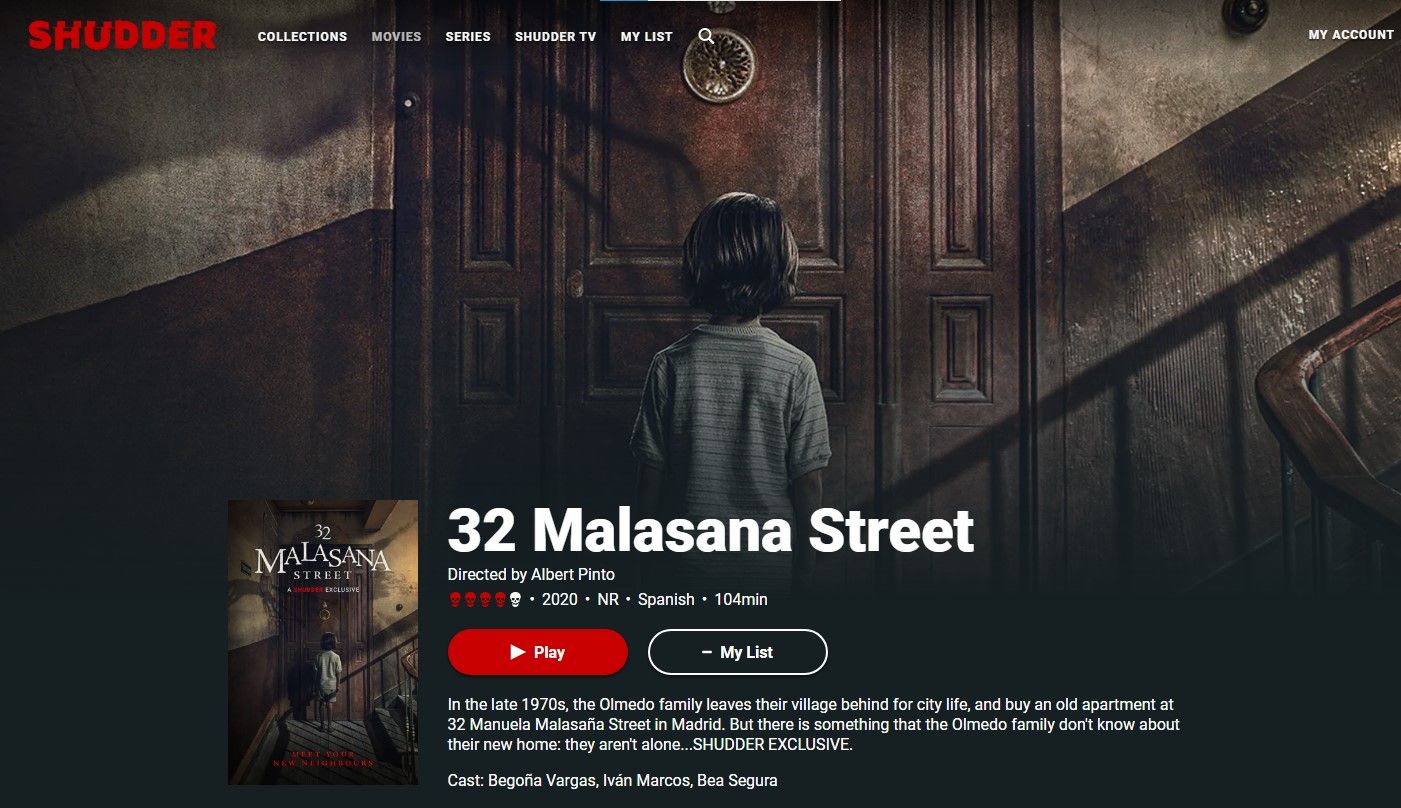Go to the Movies section

[396, 36]
